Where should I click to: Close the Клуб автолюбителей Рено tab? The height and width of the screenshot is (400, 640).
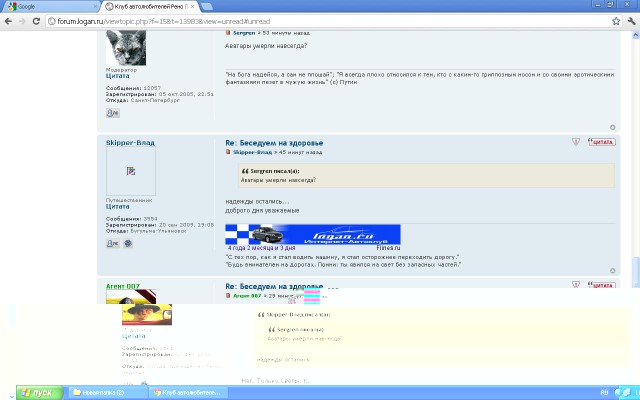pos(192,7)
